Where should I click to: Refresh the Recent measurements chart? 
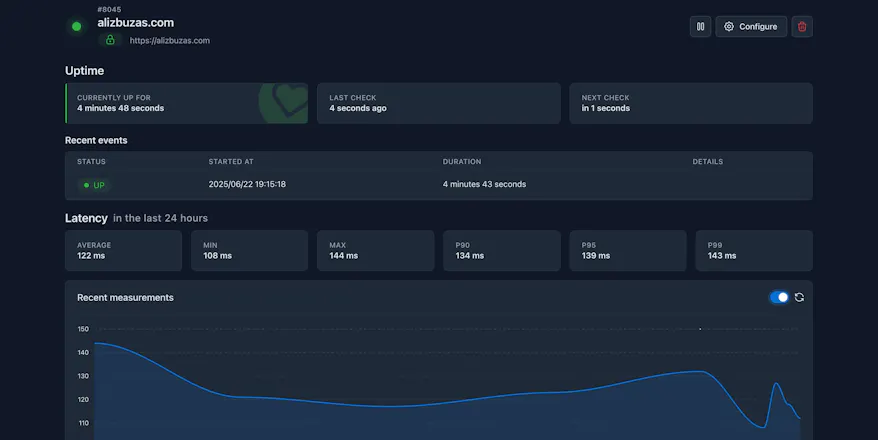pyautogui.click(x=799, y=297)
